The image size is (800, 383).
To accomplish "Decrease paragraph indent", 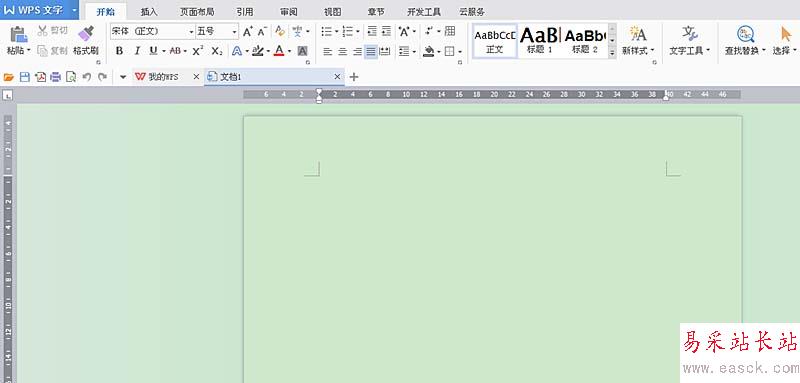I will click(x=372, y=32).
